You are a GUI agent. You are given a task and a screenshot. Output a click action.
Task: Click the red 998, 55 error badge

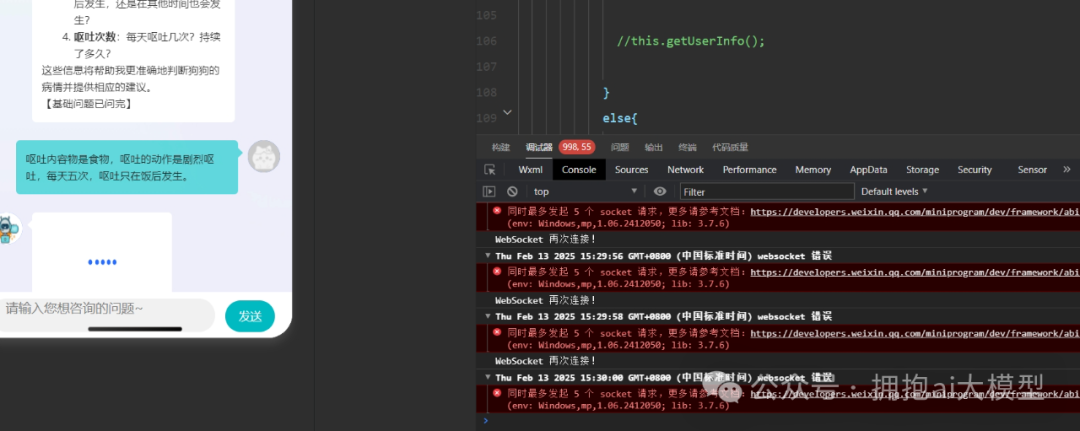(577, 147)
